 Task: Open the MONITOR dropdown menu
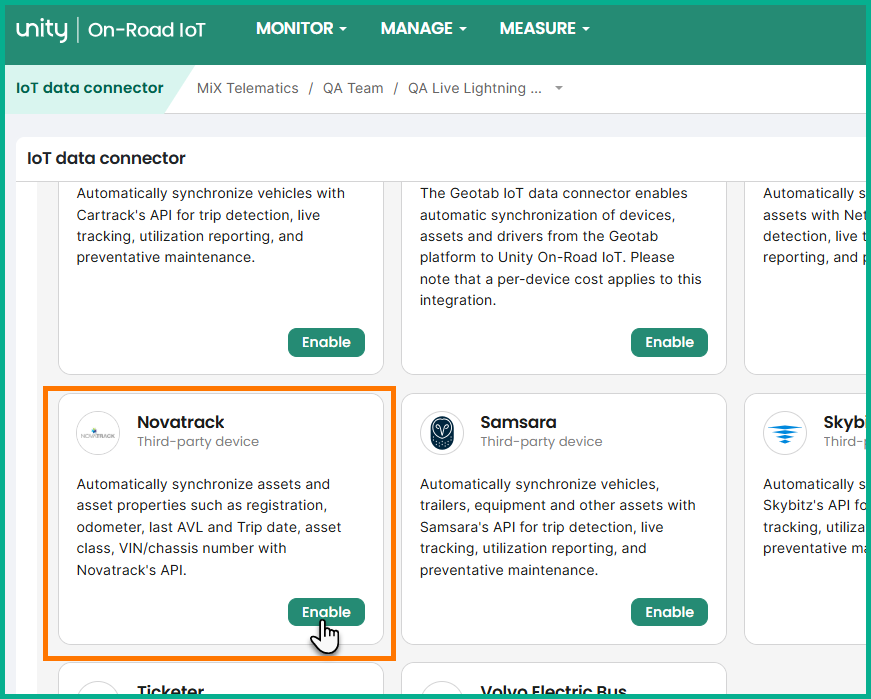point(301,29)
